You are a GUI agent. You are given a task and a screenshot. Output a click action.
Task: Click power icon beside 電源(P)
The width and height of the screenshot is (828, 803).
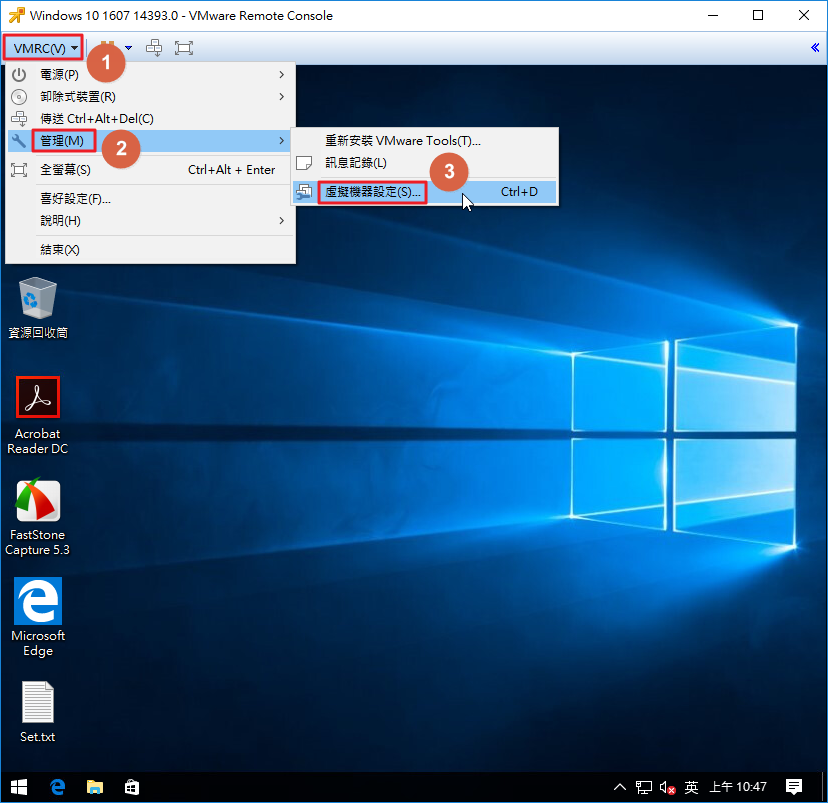click(x=19, y=74)
